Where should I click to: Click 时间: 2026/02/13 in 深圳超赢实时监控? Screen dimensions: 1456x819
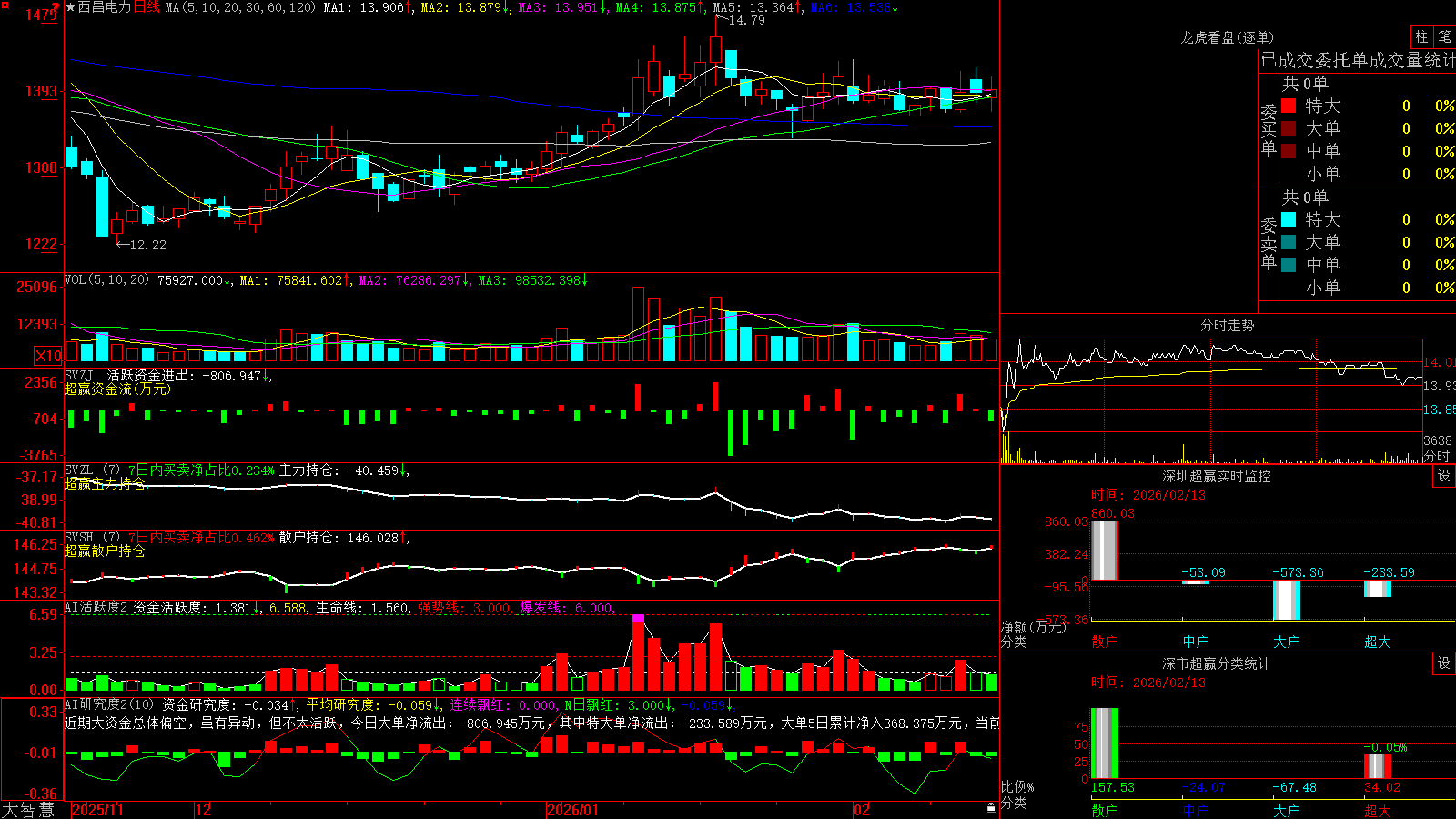pyautogui.click(x=1148, y=495)
